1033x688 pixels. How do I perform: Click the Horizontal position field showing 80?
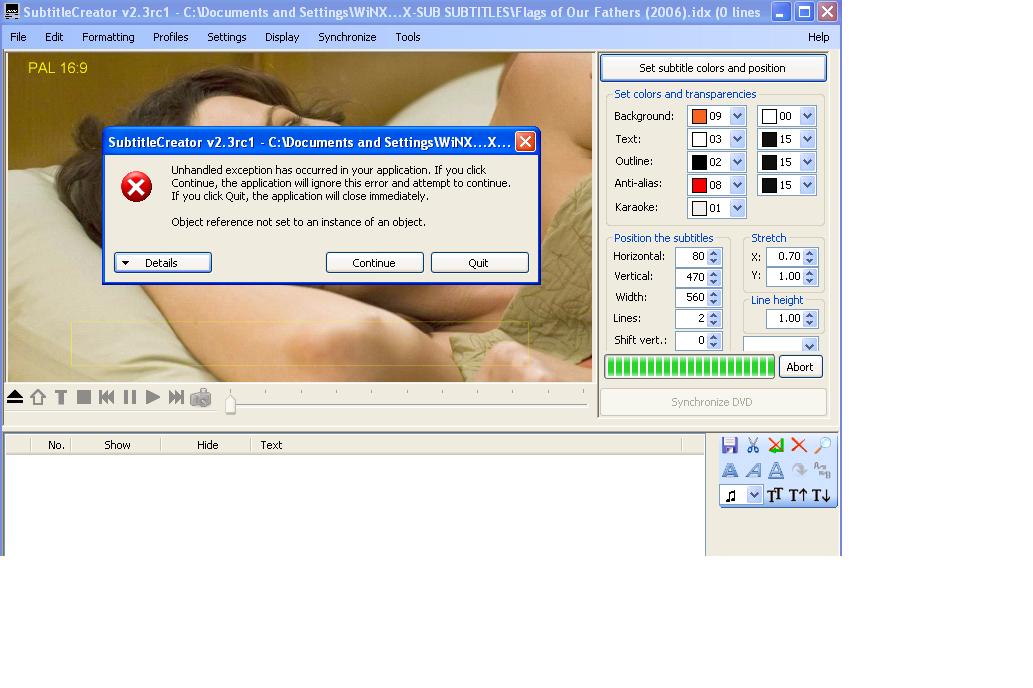coord(691,256)
